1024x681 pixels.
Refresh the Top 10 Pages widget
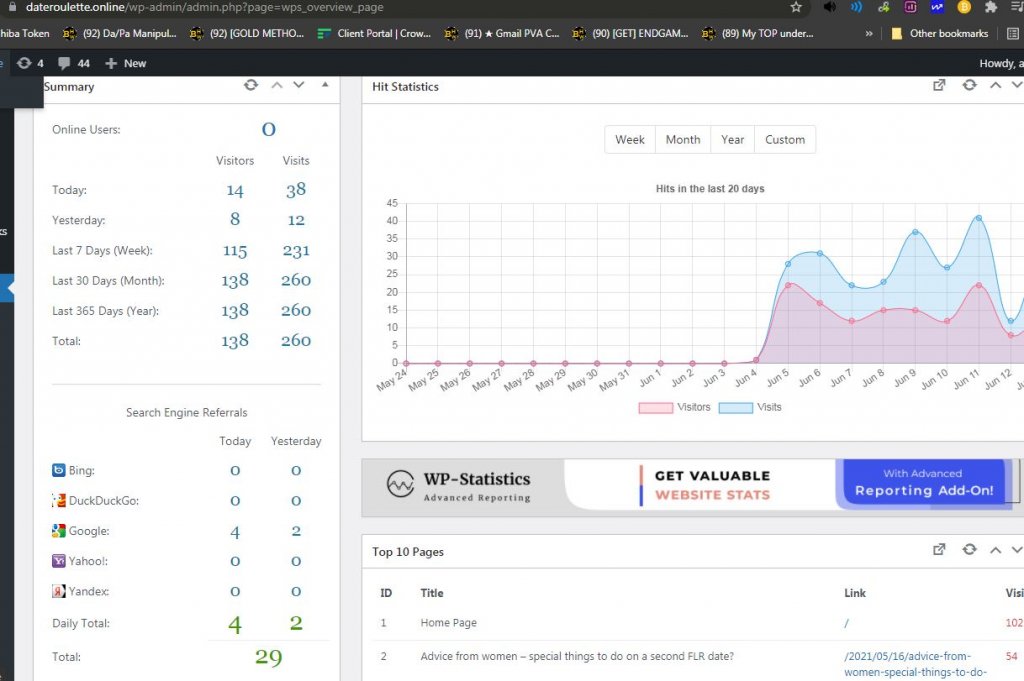click(970, 550)
